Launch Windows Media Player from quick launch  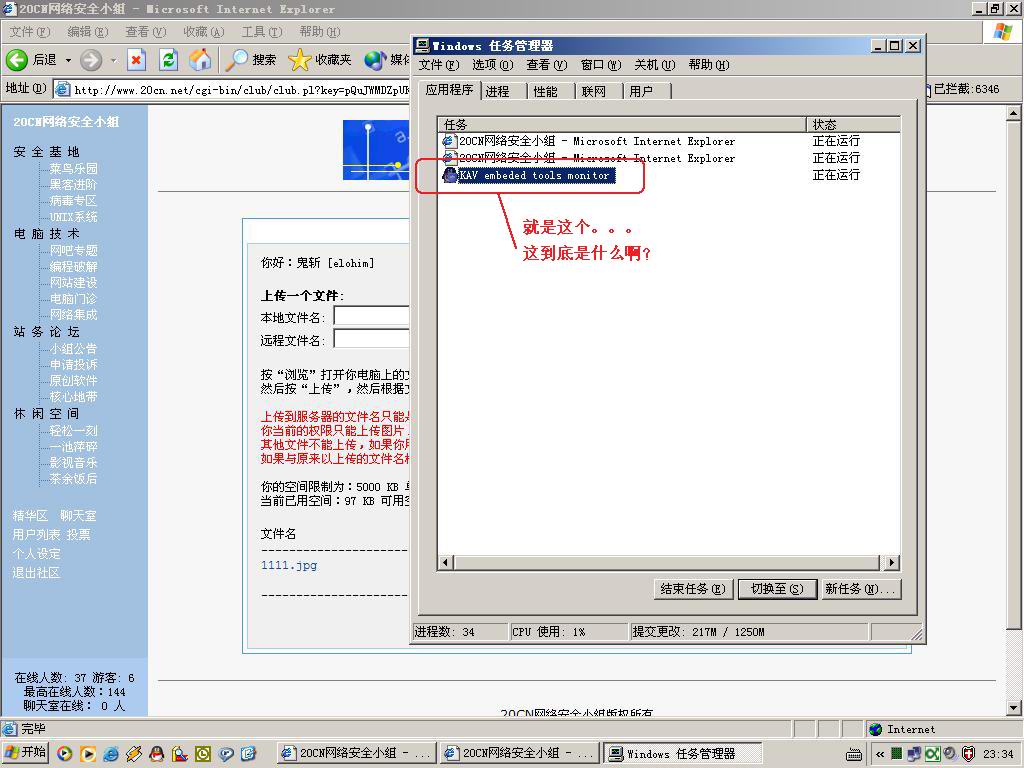tap(64, 754)
